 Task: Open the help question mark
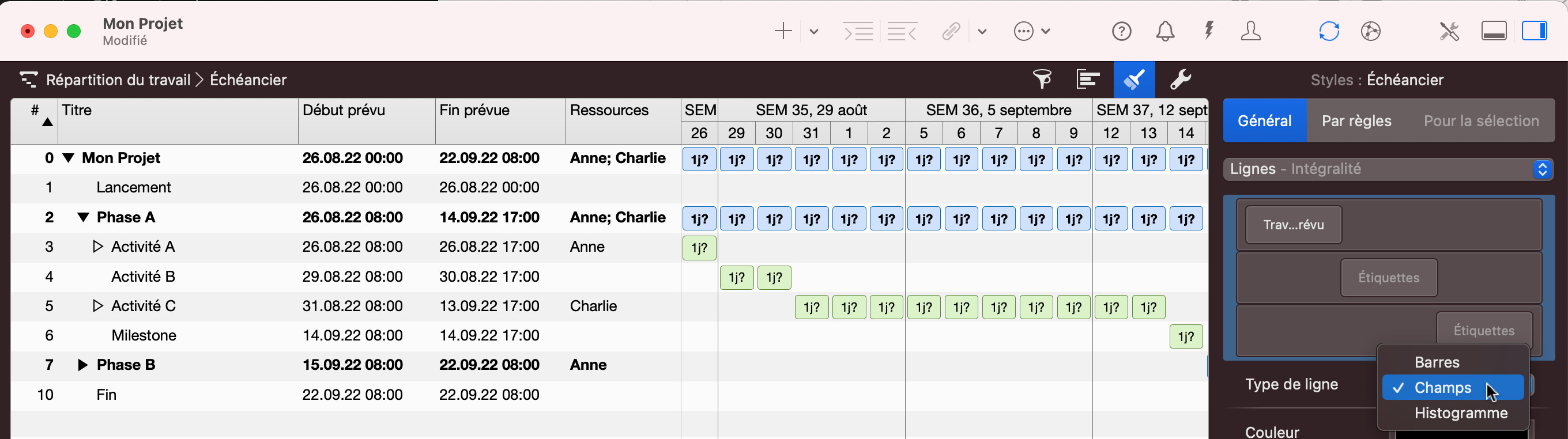1121,31
